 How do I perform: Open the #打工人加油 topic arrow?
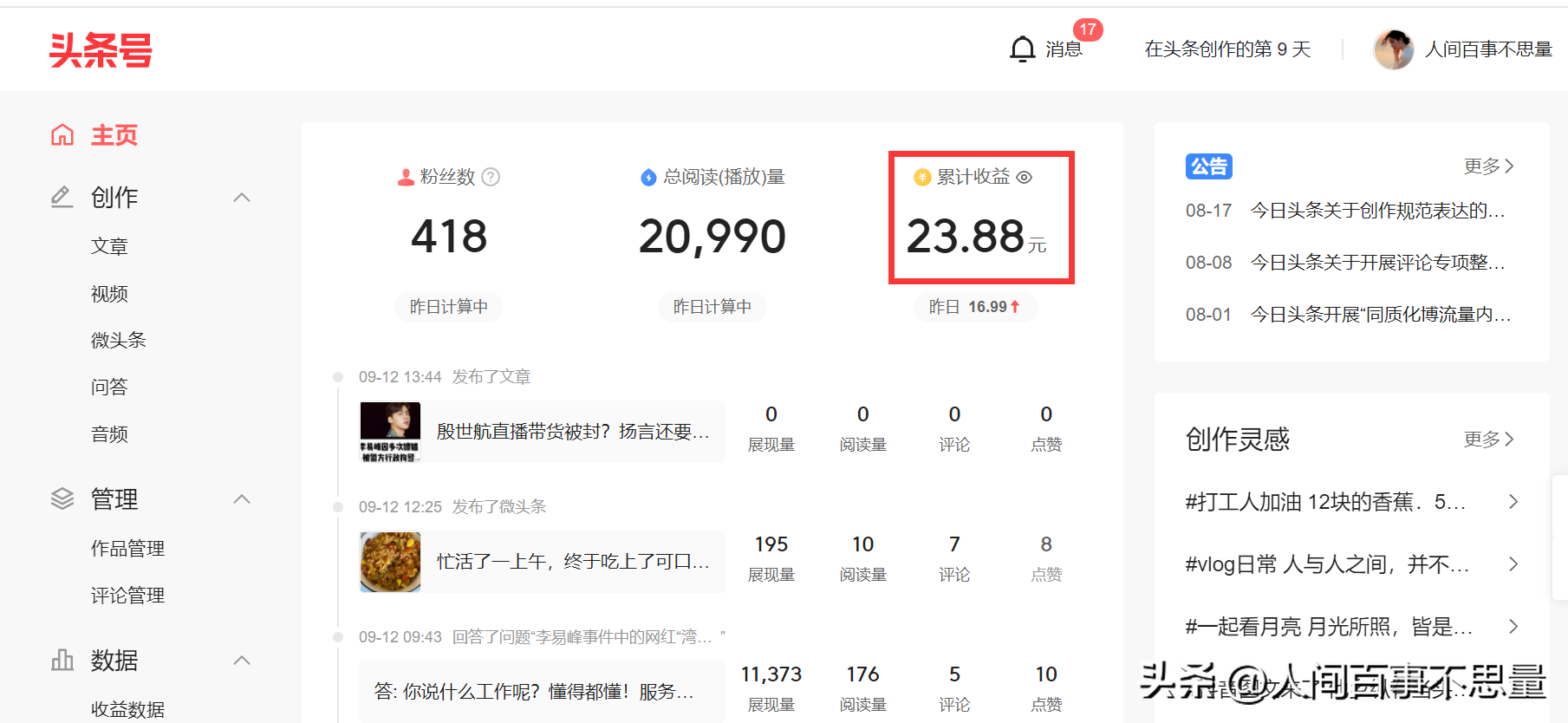point(1513,501)
